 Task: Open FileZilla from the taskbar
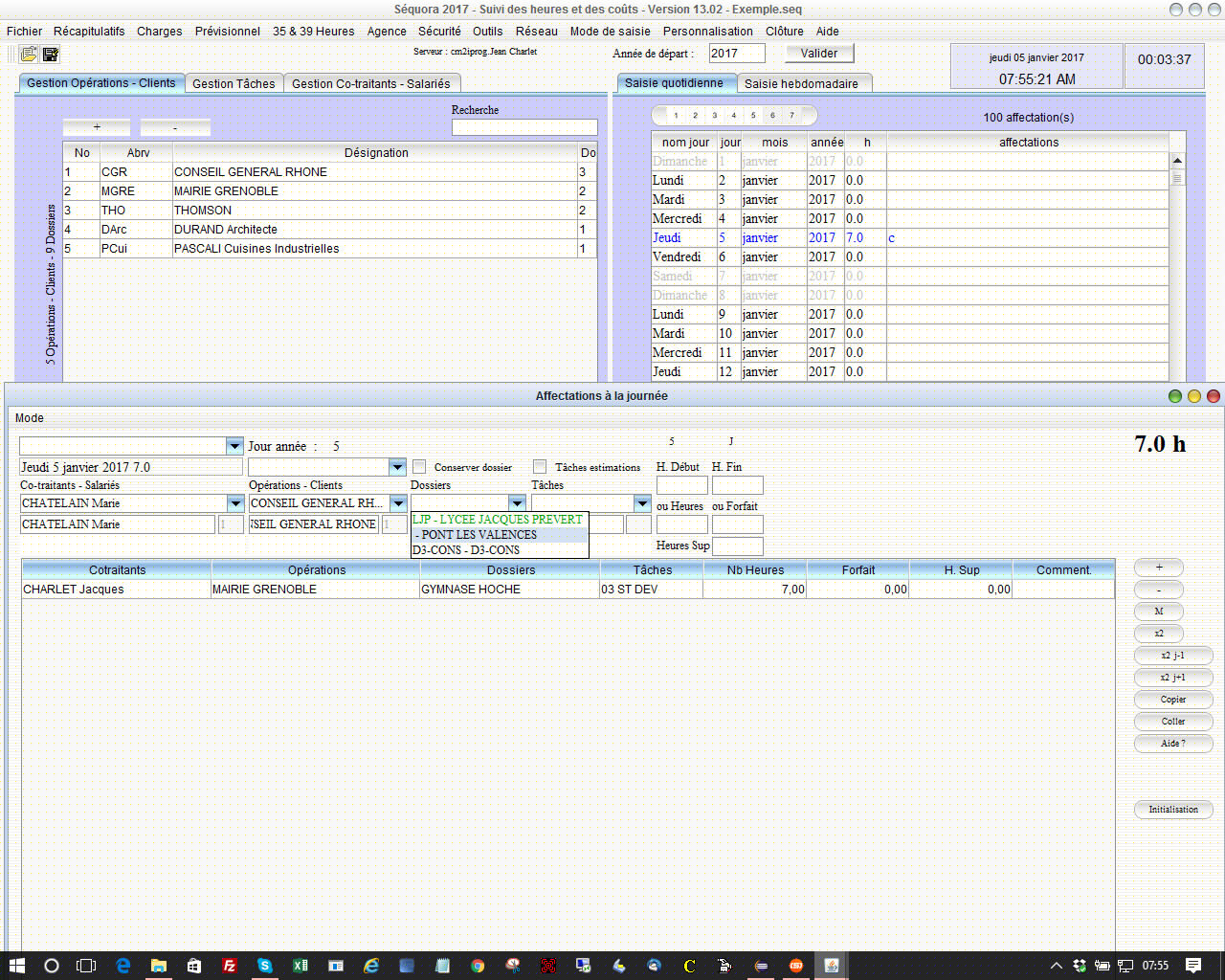tap(230, 966)
